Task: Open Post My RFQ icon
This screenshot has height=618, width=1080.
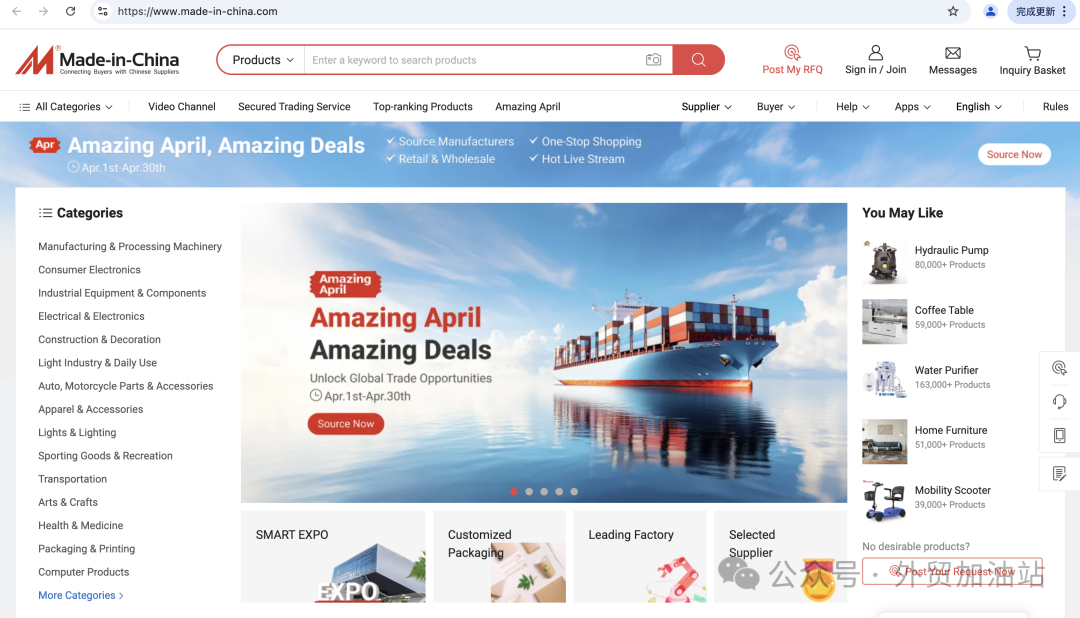Action: pyautogui.click(x=792, y=52)
